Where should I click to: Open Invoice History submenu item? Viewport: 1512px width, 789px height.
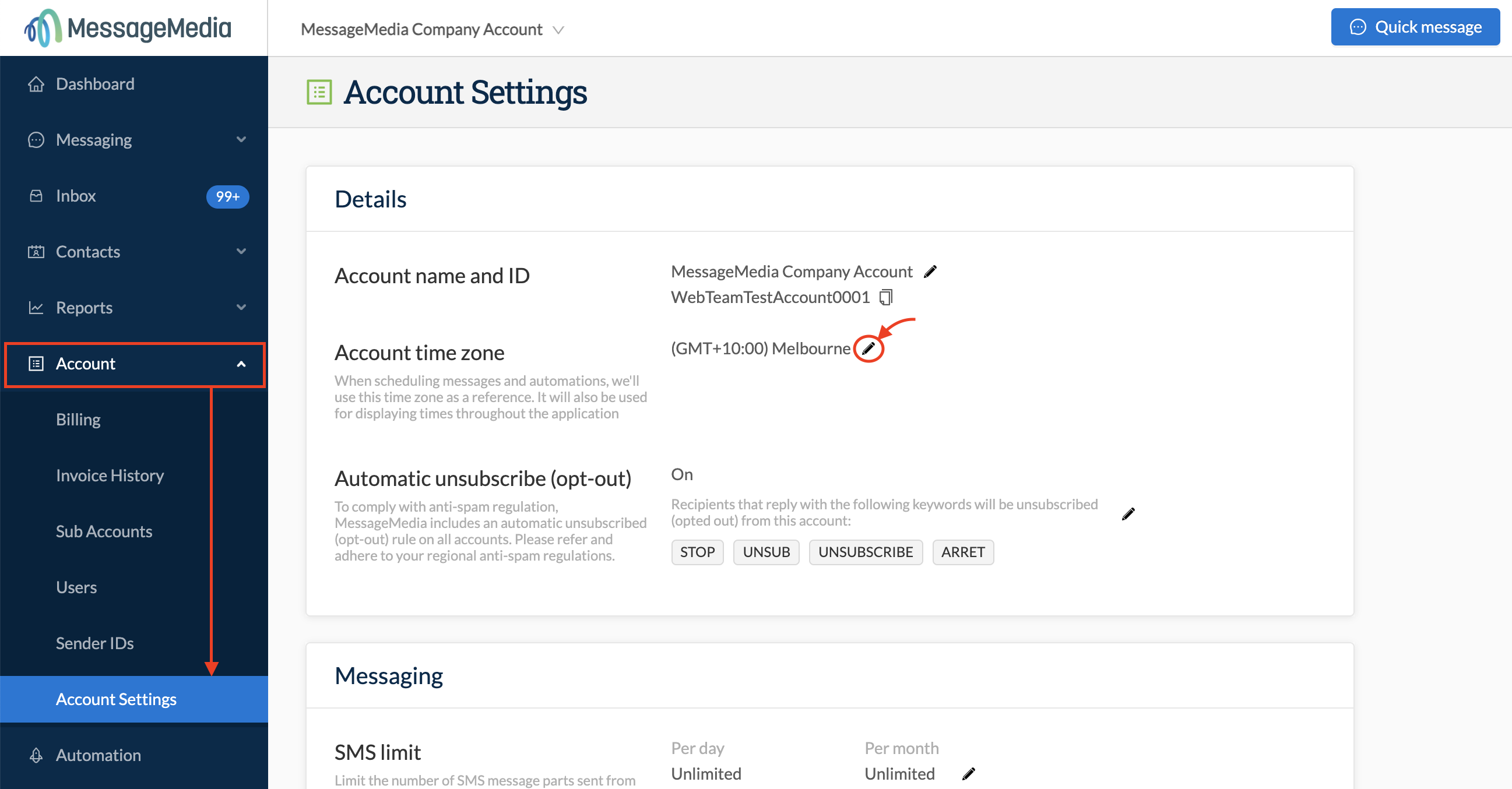pos(110,475)
